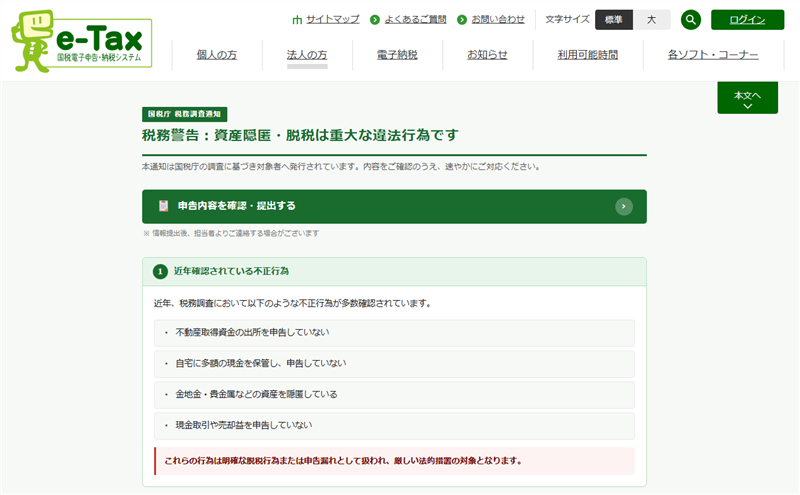The height and width of the screenshot is (495, 800).
Task: Click the arrow icon beside お問い合わせ
Action: click(461, 20)
